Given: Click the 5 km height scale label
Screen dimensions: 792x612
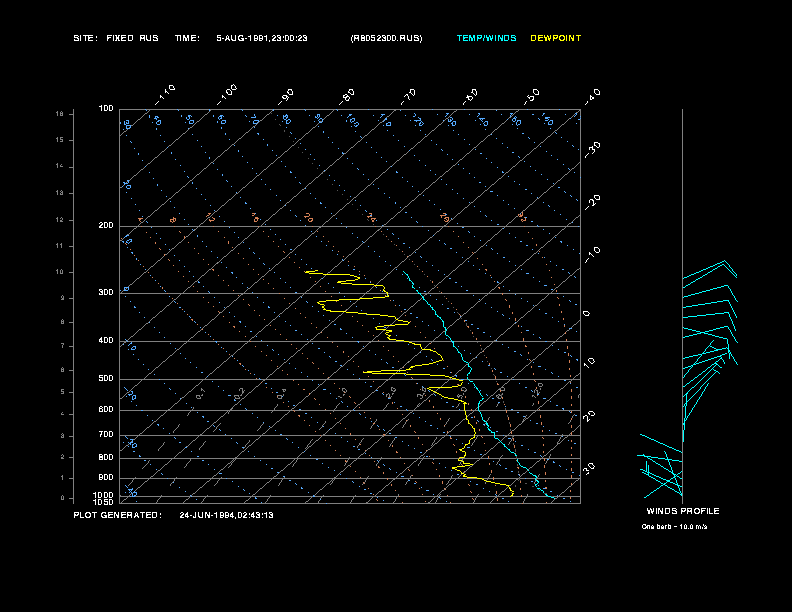Looking at the screenshot, I should pyautogui.click(x=63, y=392).
